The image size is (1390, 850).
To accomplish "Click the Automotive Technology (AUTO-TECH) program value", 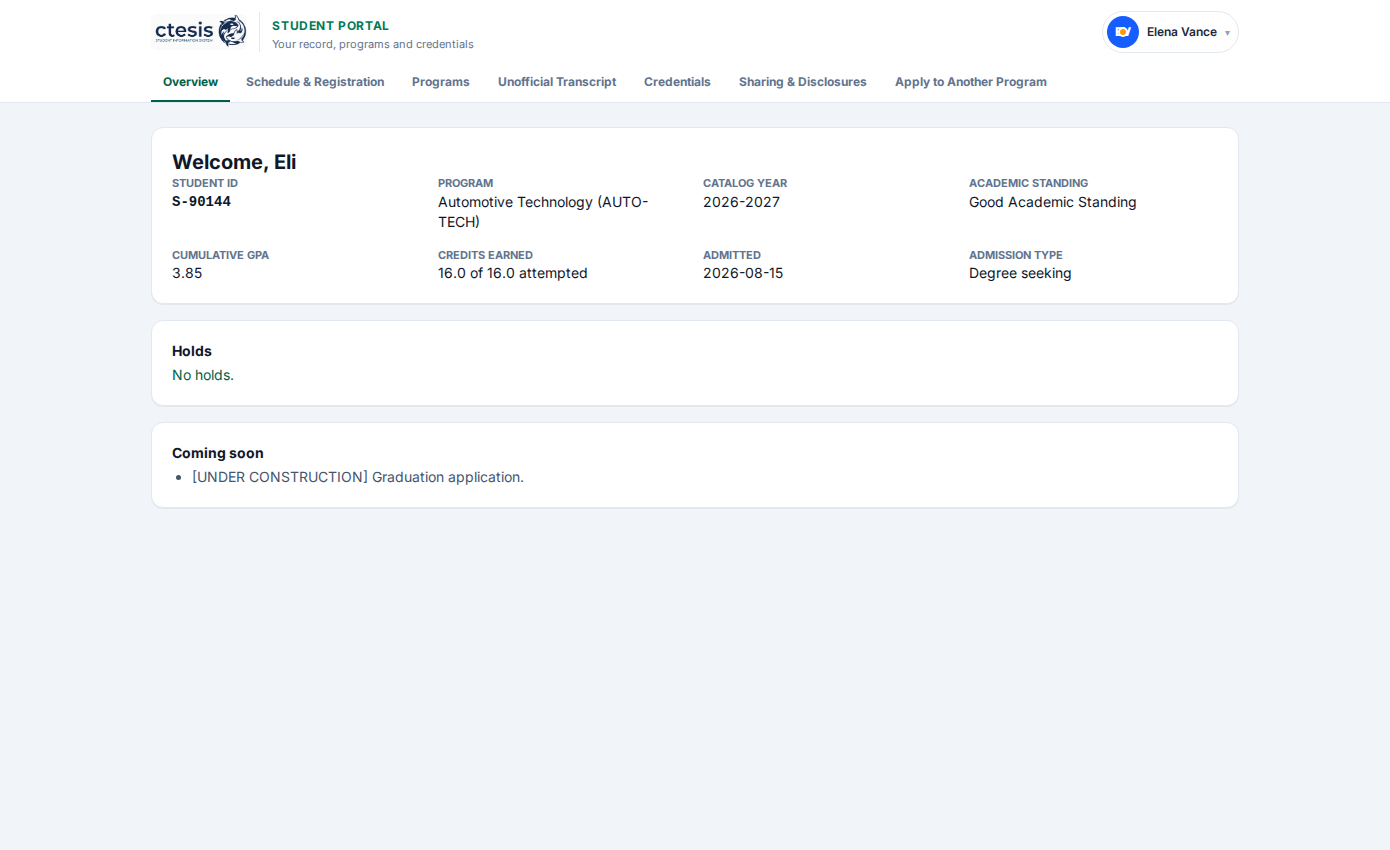I will pos(543,212).
